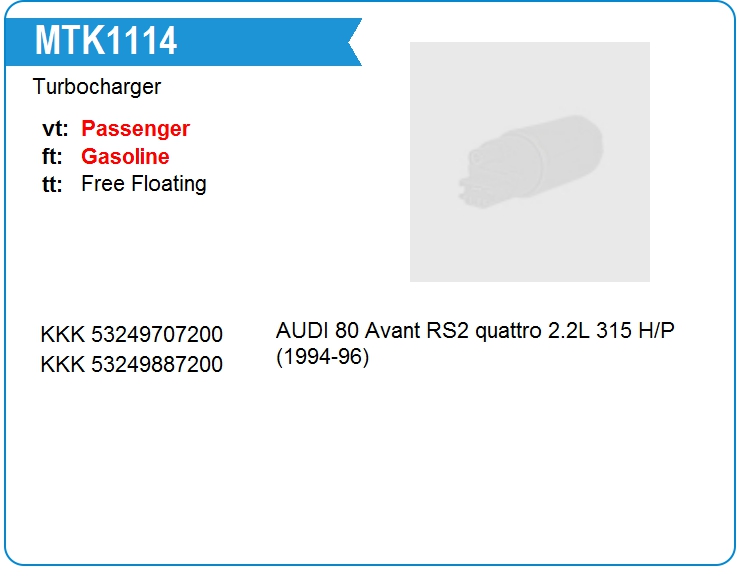This screenshot has width=740, height=576.
Task: Click the vt: label
Action: pyautogui.click(x=55, y=129)
